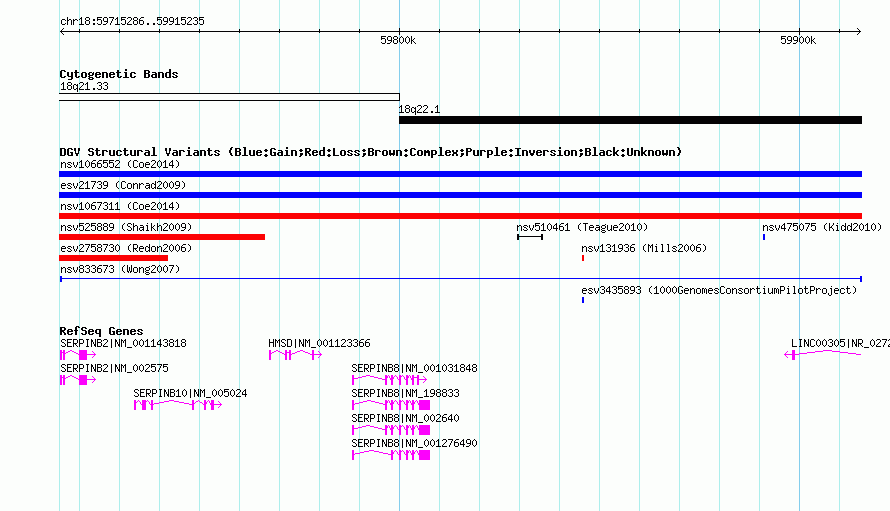Click the chr18:59715286..59915235 coordinate label
The width and height of the screenshot is (890, 511).
[x=132, y=22]
